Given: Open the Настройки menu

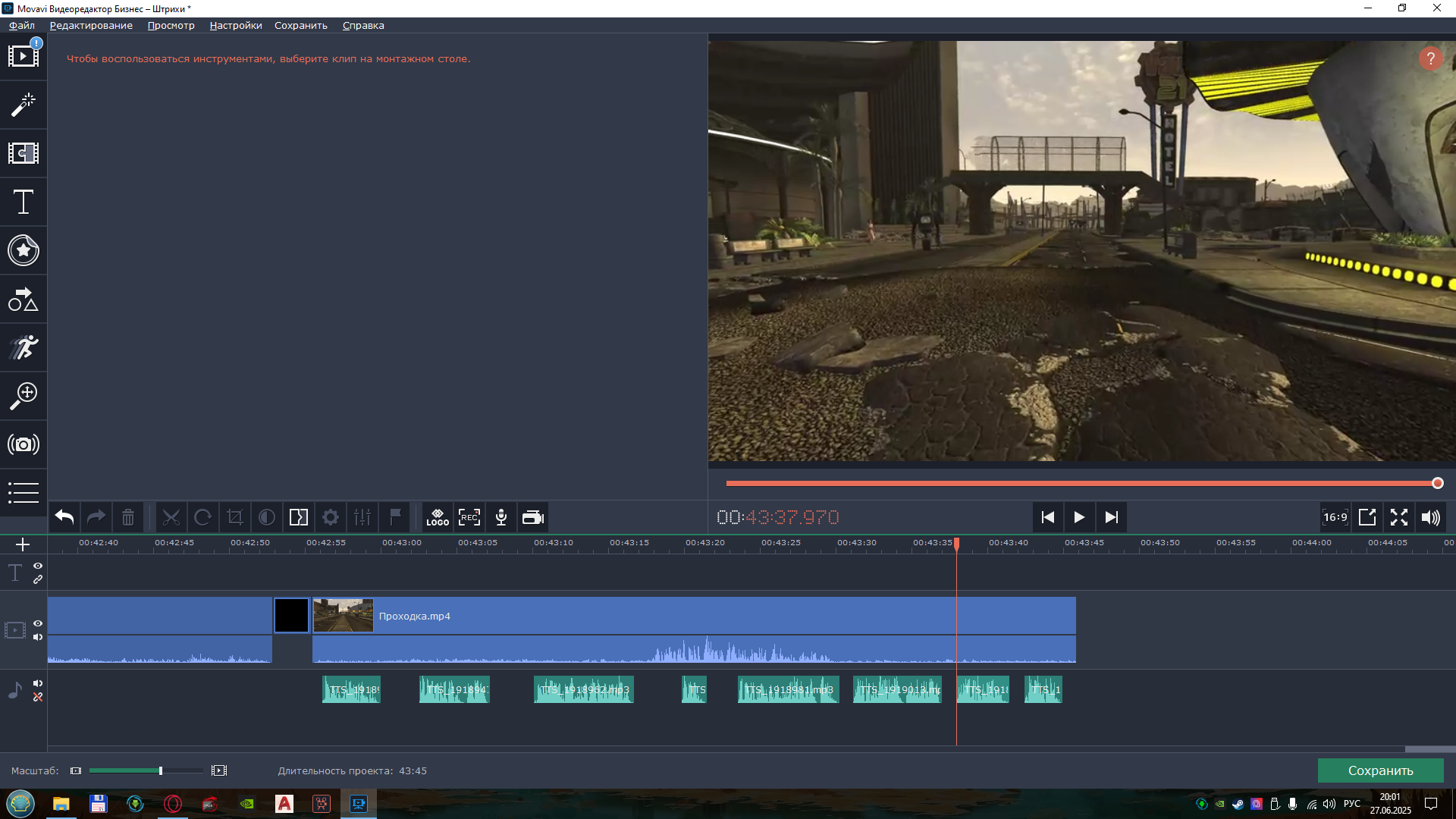Looking at the screenshot, I should (236, 25).
